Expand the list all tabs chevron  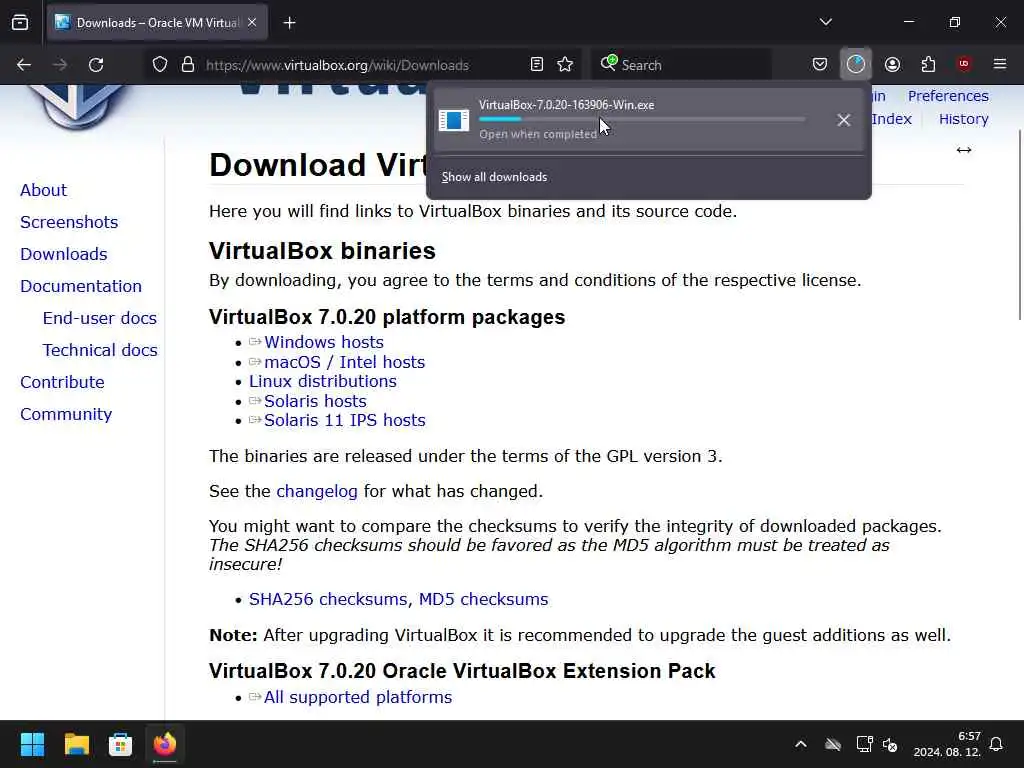click(826, 22)
